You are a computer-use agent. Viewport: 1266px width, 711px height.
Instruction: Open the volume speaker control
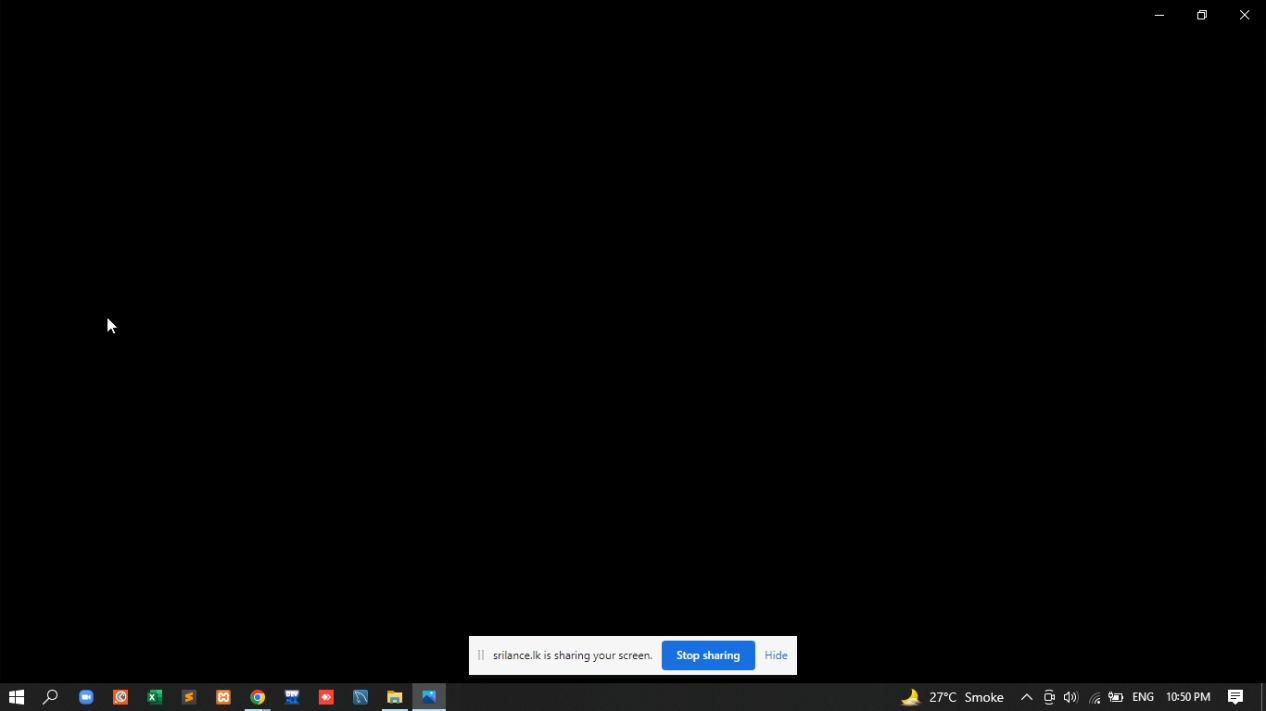pos(1071,697)
